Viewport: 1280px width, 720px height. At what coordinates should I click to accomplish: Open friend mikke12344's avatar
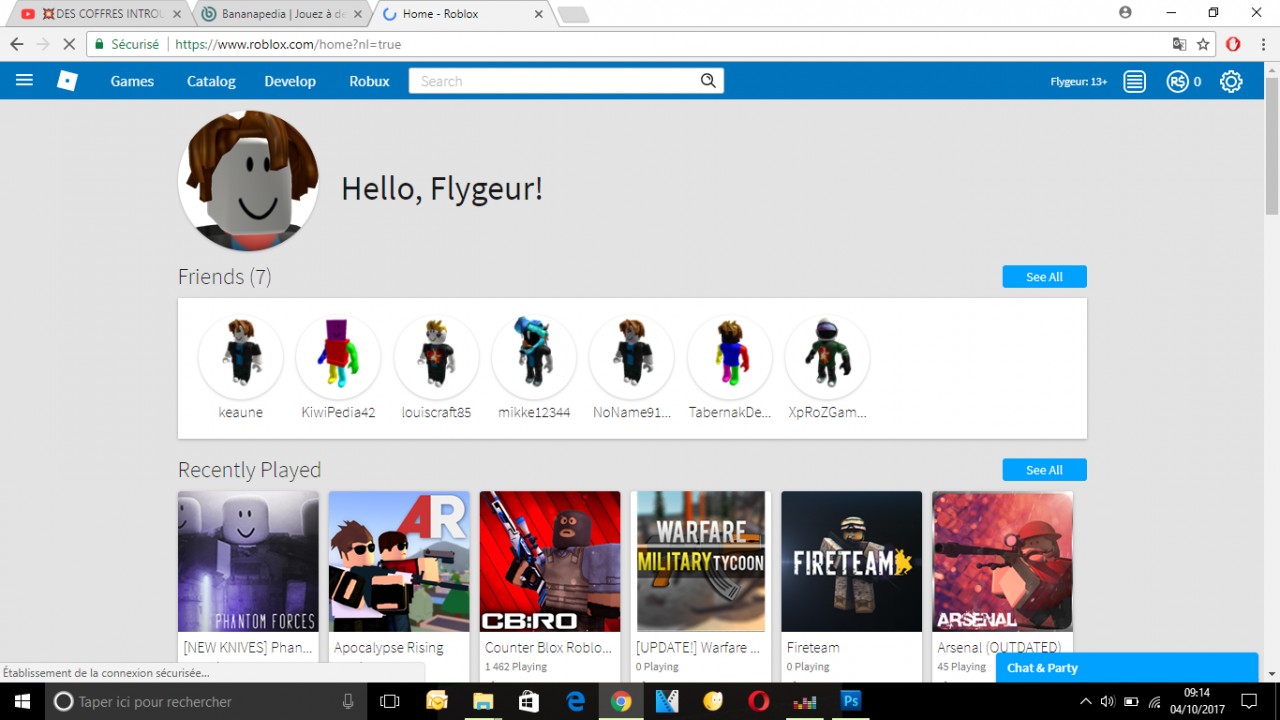coord(534,357)
